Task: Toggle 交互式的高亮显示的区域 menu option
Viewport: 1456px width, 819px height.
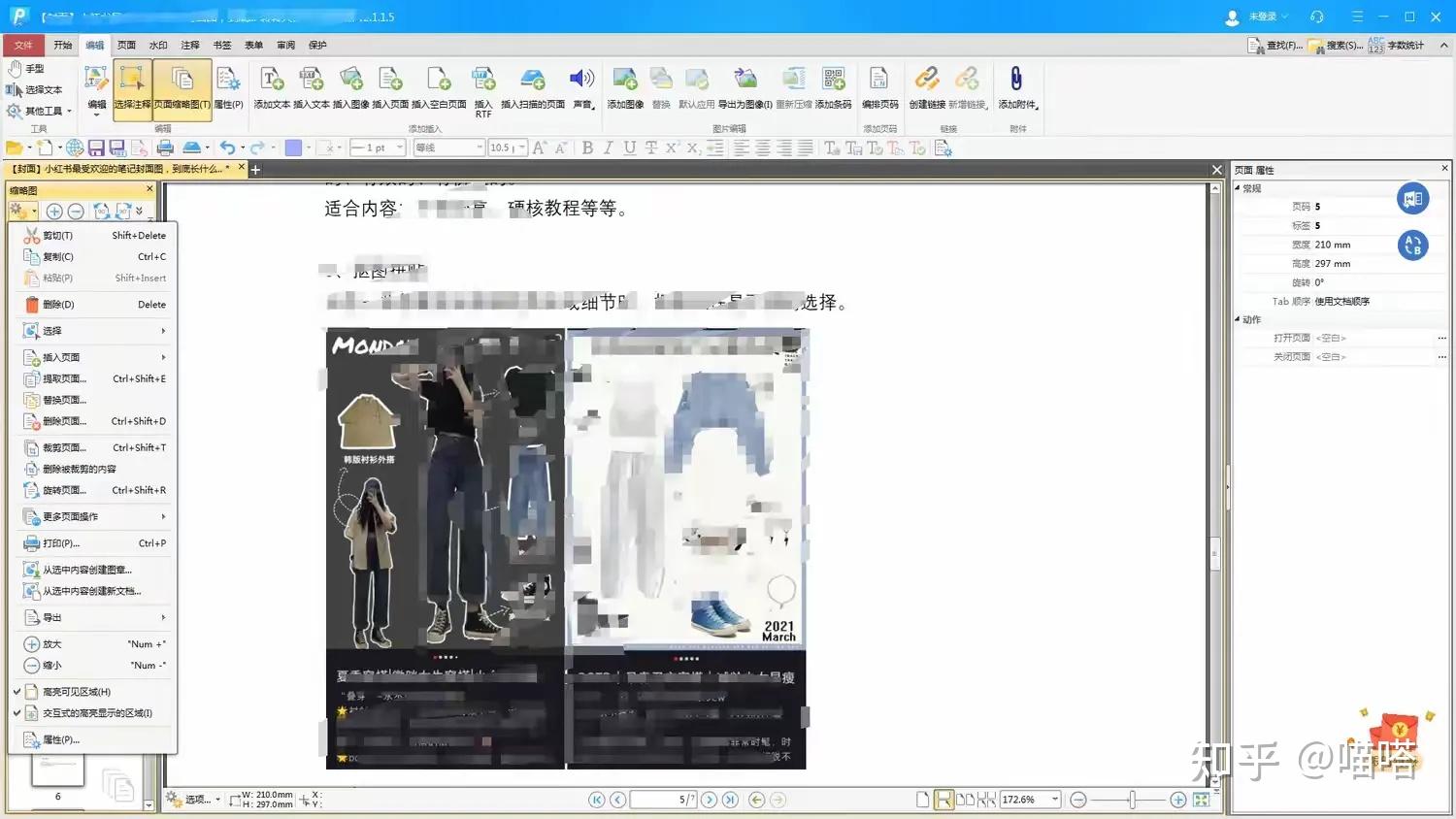Action: point(96,713)
